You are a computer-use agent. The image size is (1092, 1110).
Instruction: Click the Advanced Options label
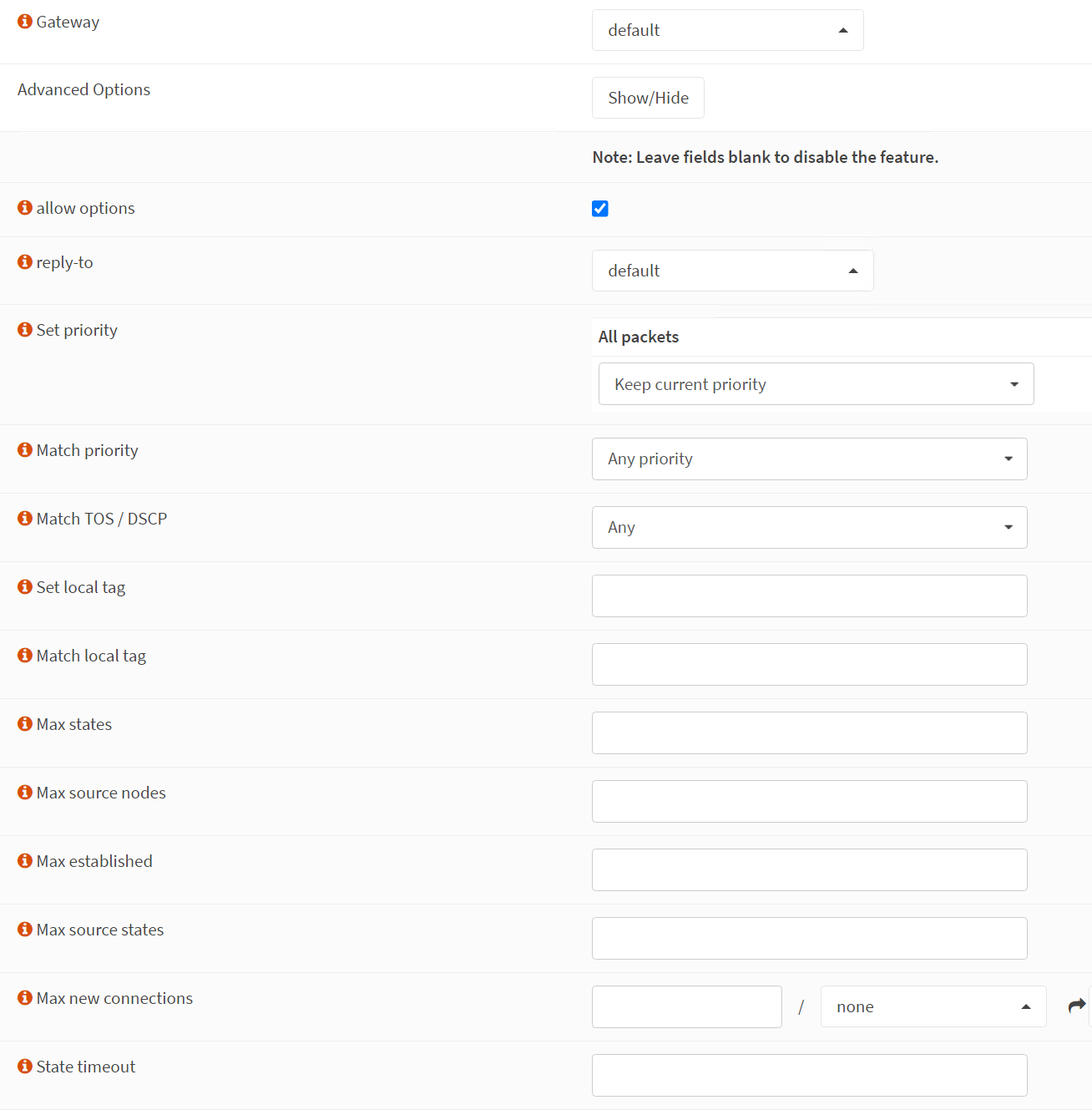click(x=84, y=89)
